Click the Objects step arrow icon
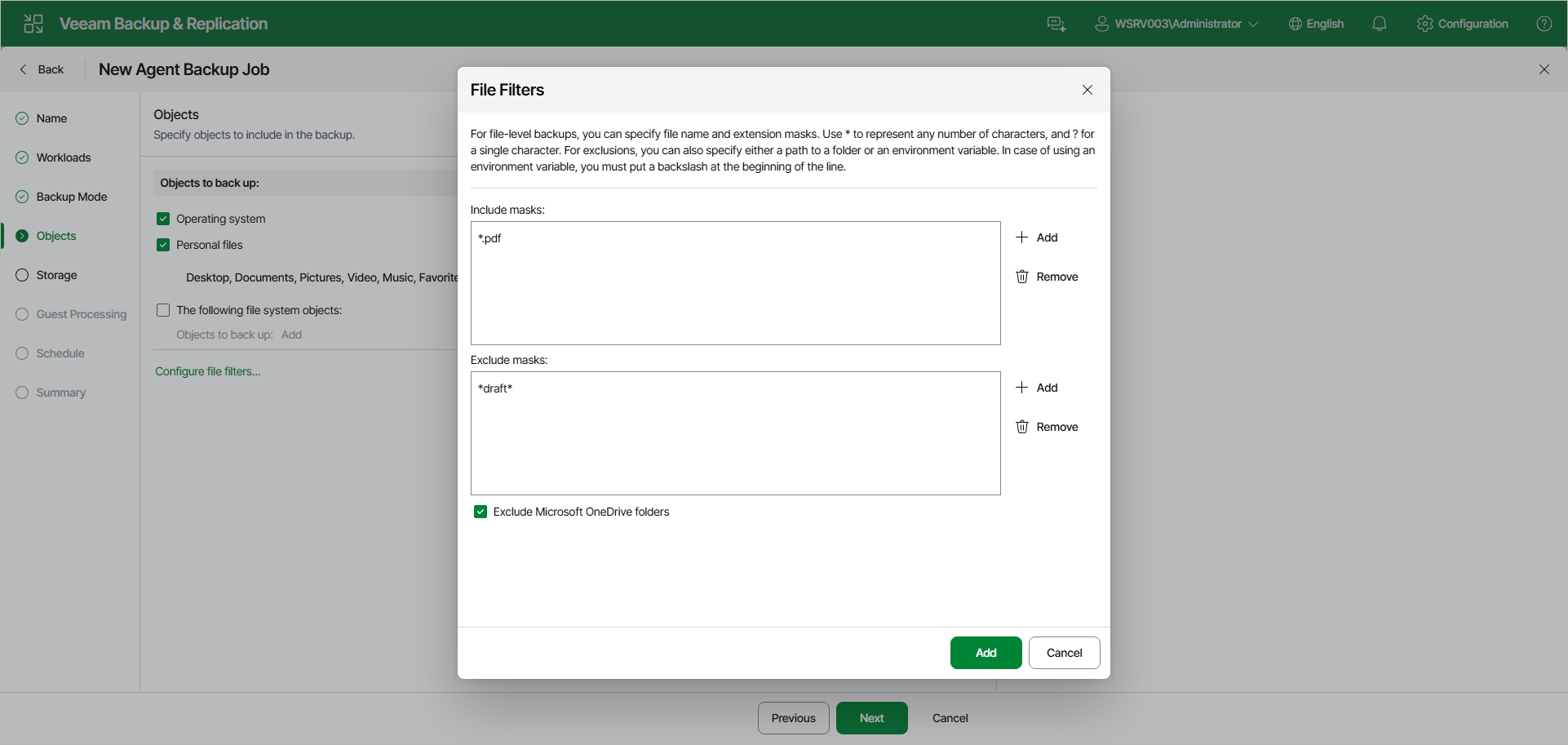 22,236
